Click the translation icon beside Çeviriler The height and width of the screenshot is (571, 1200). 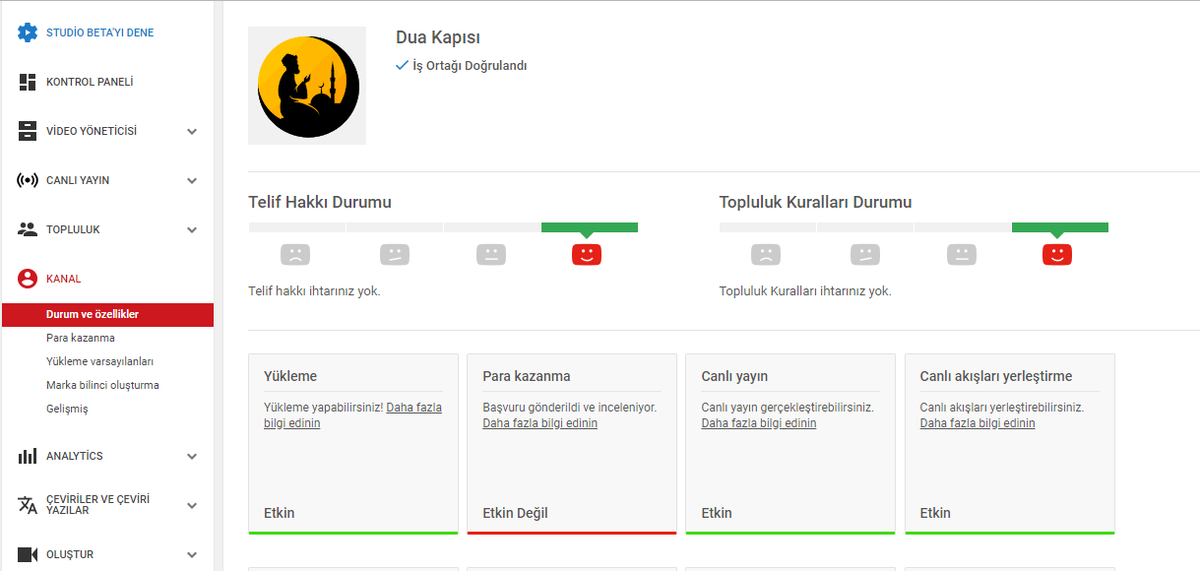tap(28, 504)
